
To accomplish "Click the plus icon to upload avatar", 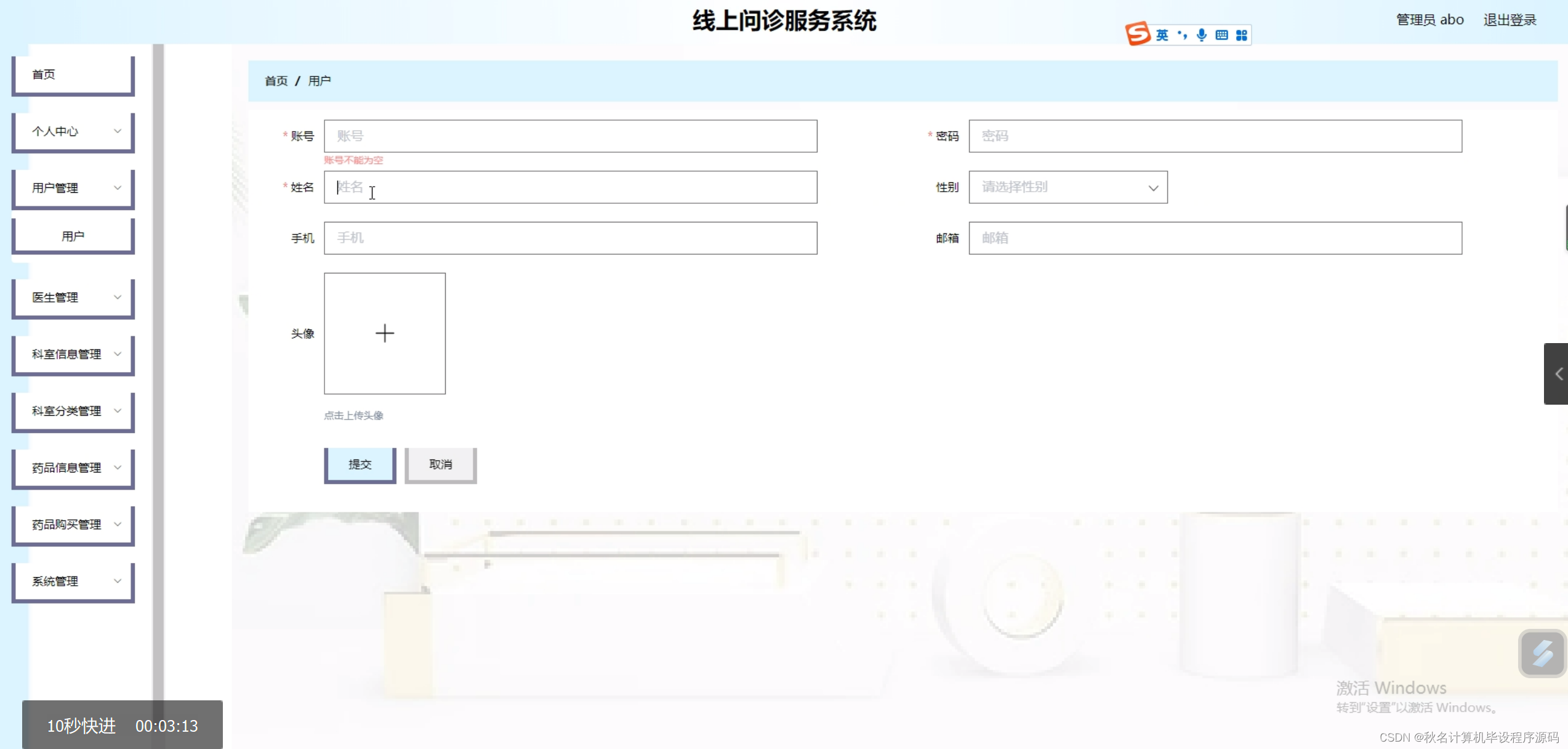I will point(385,333).
